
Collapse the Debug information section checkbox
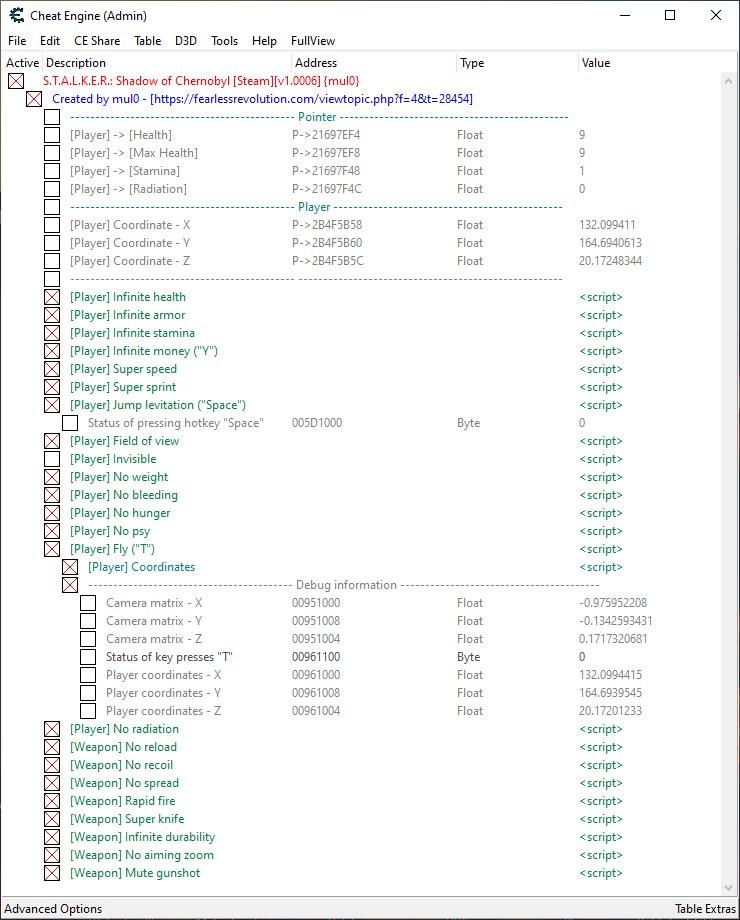(x=70, y=585)
